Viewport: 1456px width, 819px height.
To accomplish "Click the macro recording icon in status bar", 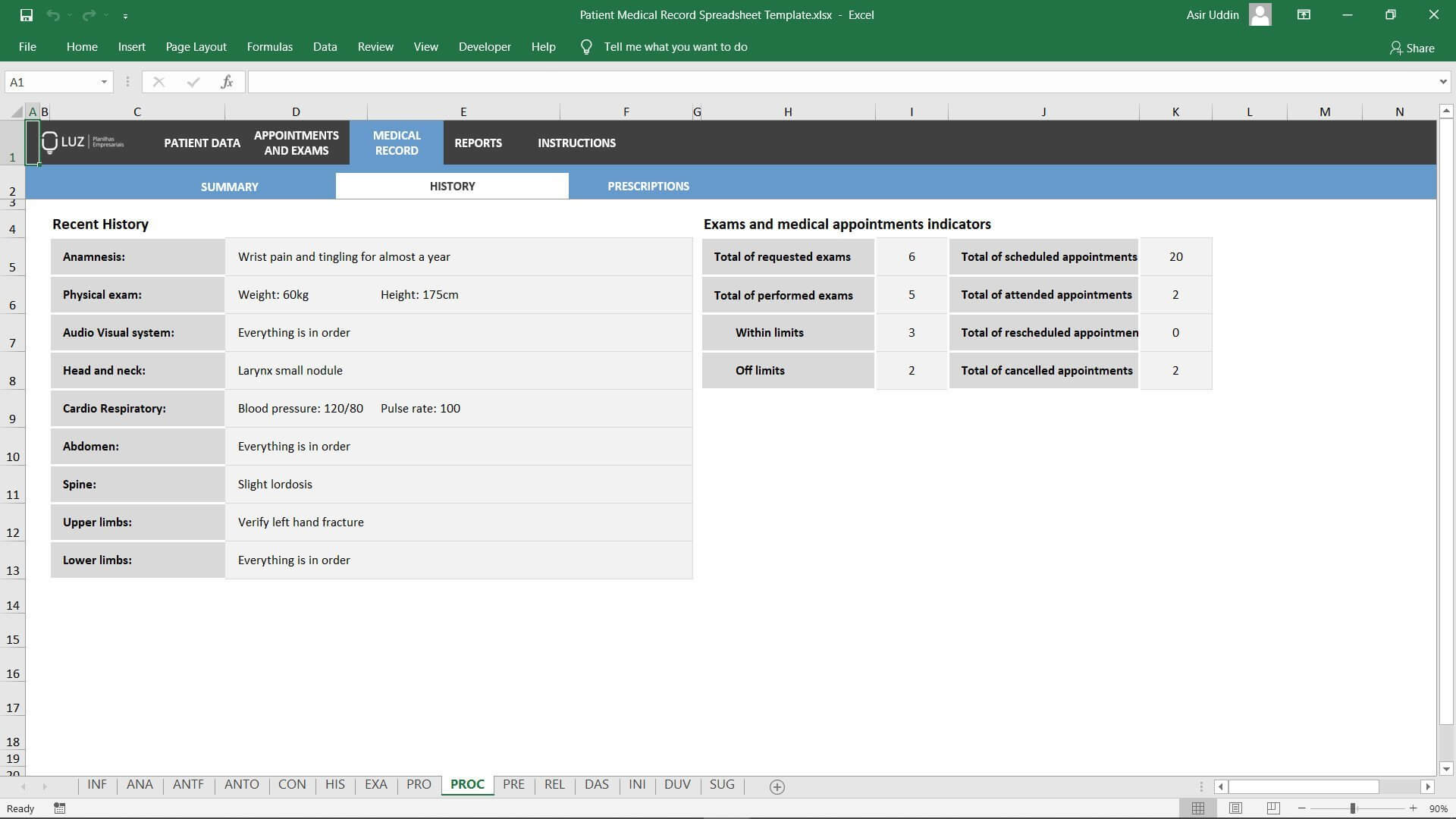I will click(60, 808).
